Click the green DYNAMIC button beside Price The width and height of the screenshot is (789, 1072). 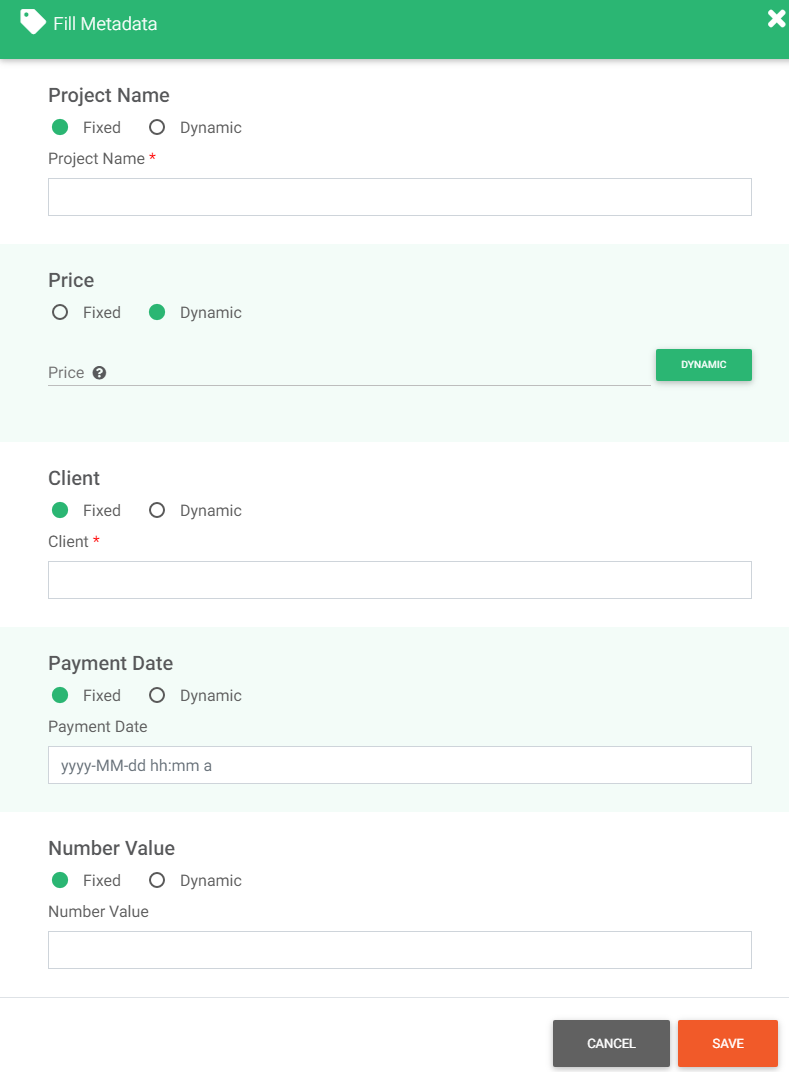(x=703, y=365)
